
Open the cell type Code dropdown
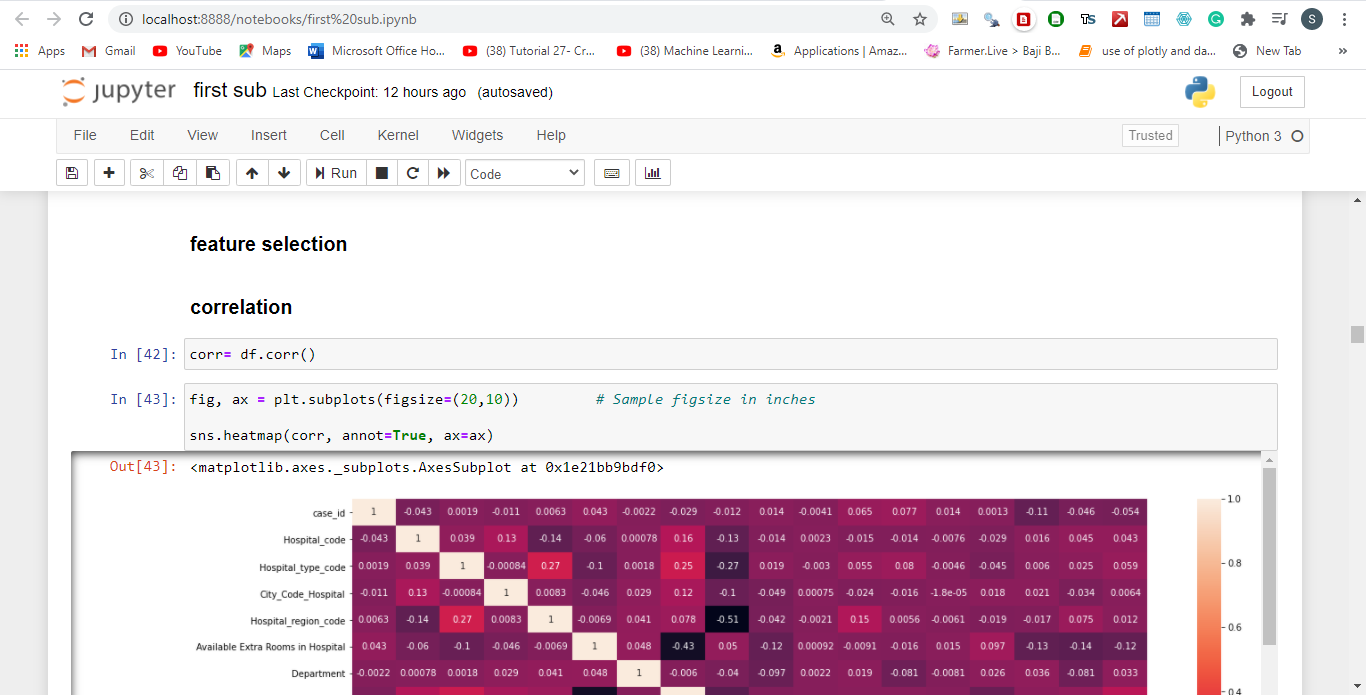tap(524, 173)
